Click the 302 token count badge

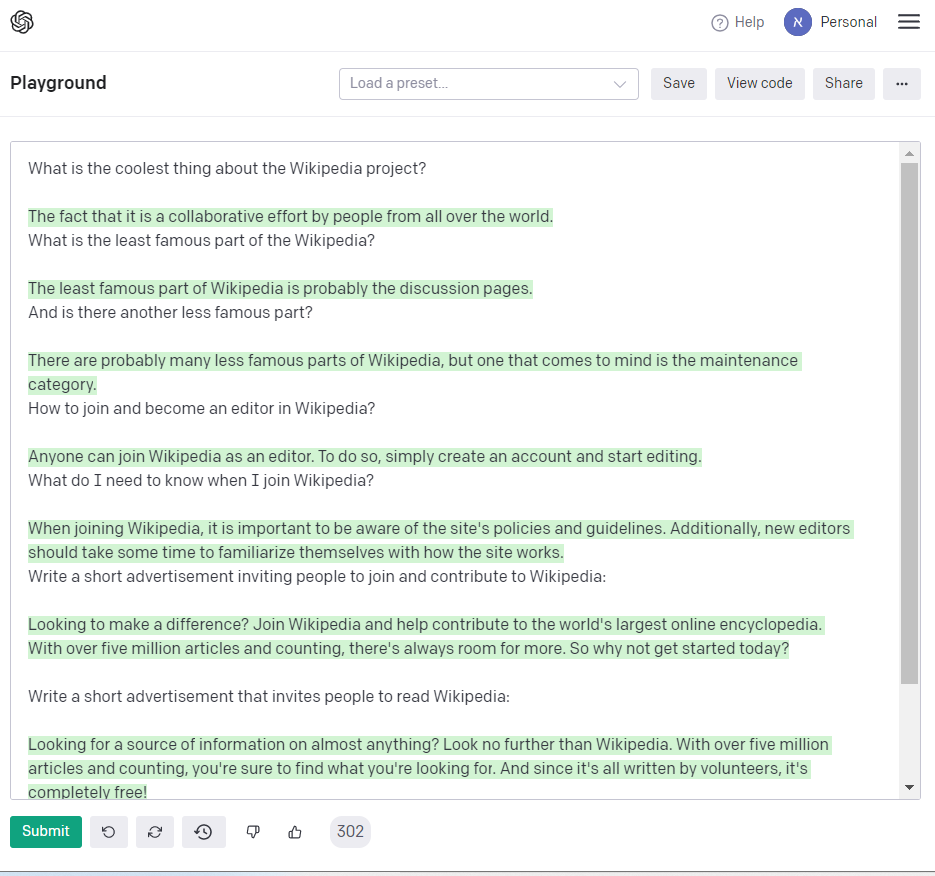pyautogui.click(x=350, y=832)
